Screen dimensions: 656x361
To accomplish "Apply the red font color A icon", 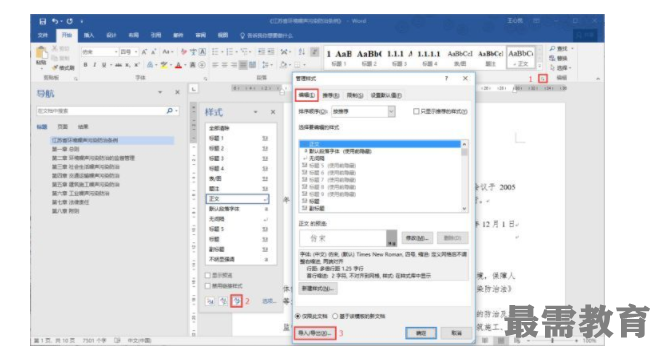I will pos(179,65).
